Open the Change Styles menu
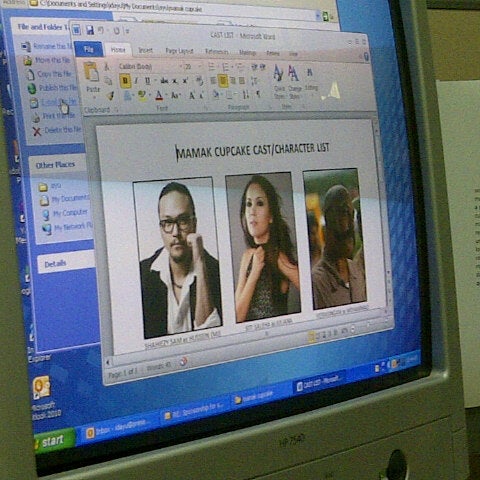This screenshot has height=480, width=480. 294,82
